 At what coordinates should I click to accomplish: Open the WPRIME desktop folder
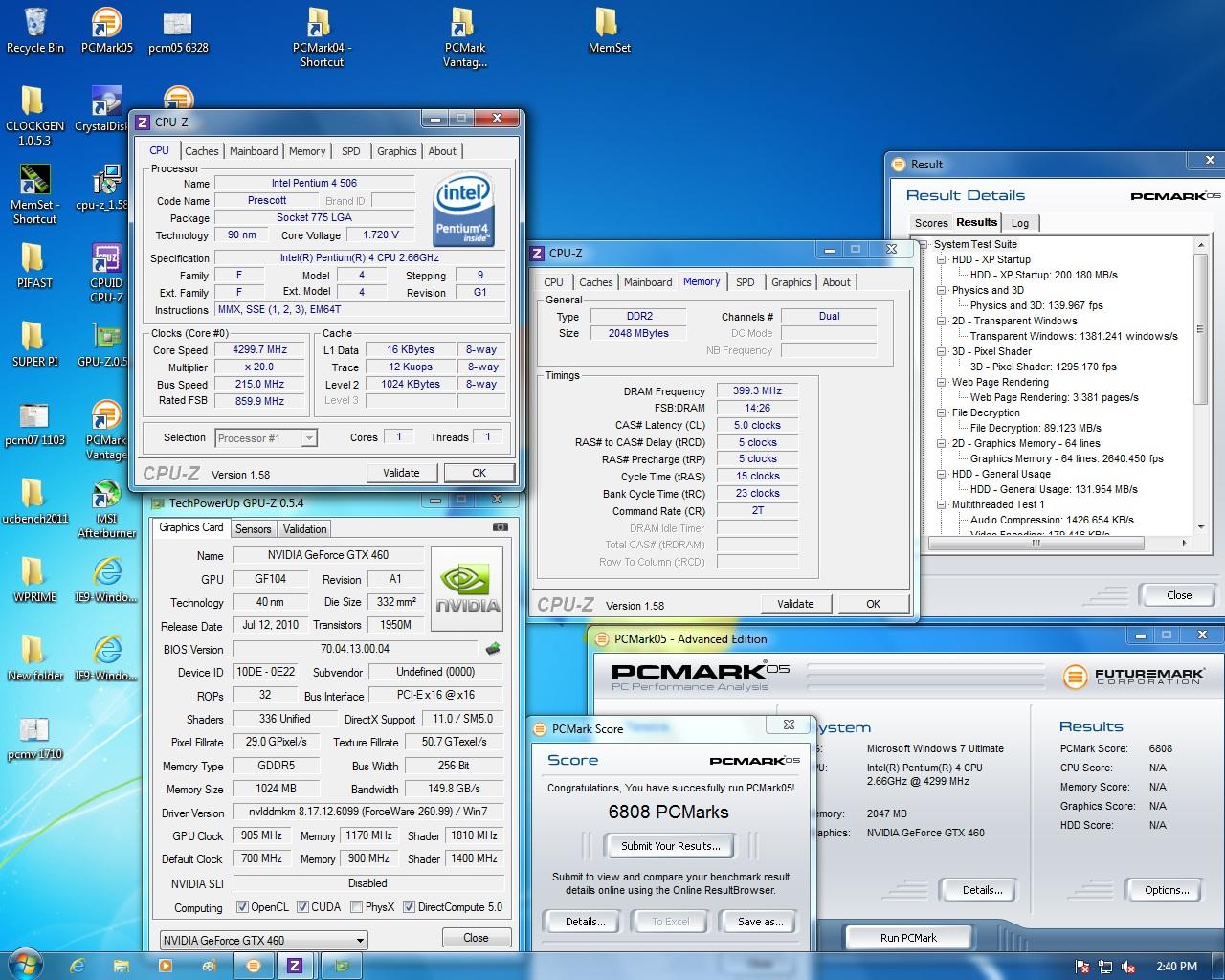pos(34,579)
